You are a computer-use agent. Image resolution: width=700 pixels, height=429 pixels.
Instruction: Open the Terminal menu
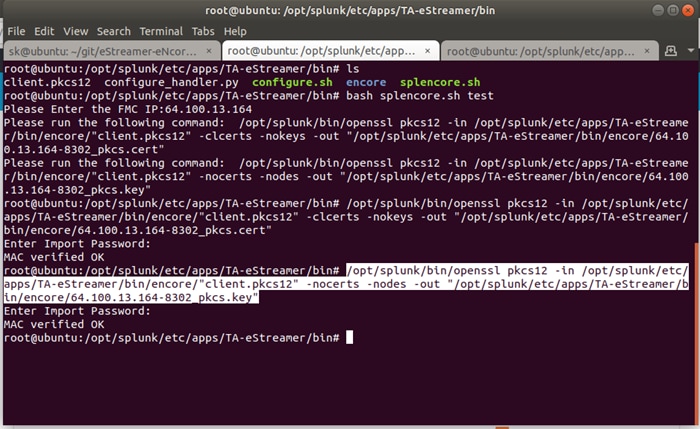coord(161,31)
